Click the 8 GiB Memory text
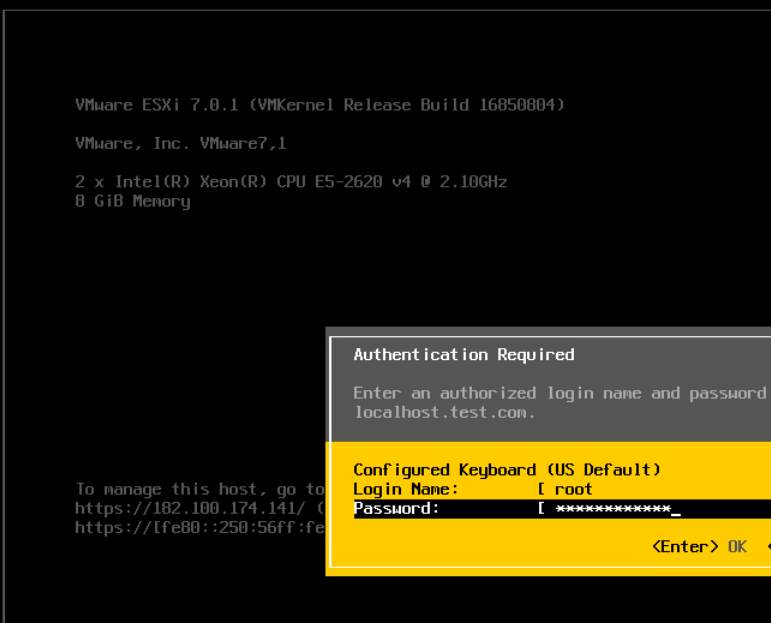The width and height of the screenshot is (771, 623). tap(132, 201)
